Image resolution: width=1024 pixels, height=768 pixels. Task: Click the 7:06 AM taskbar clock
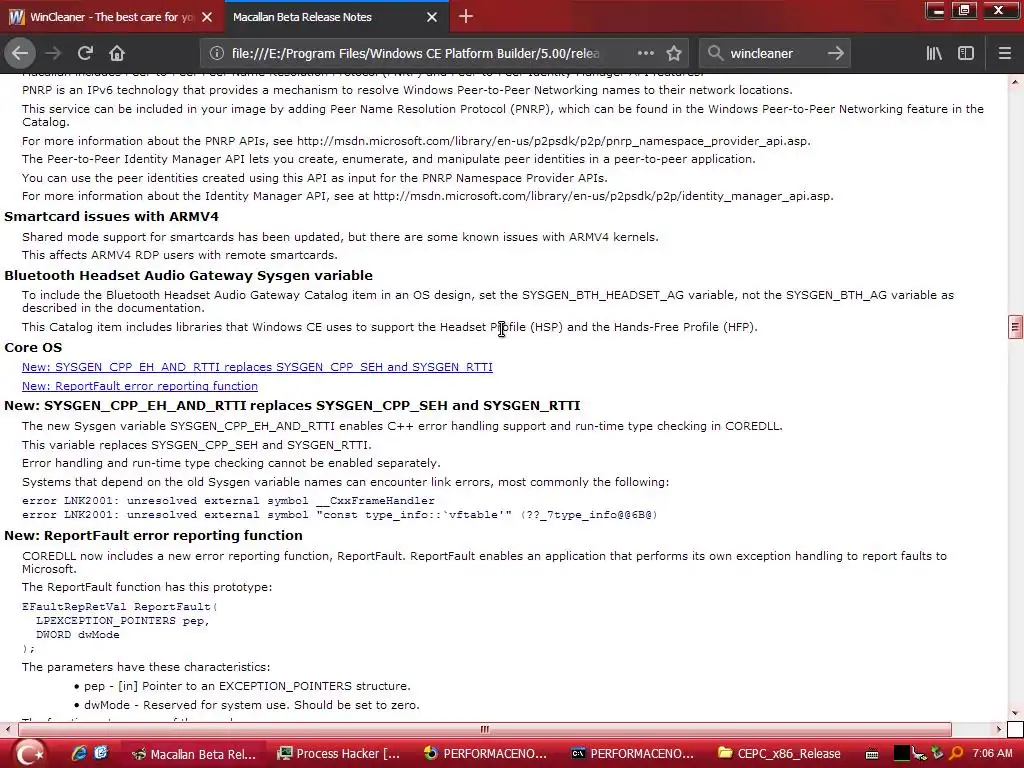click(x=993, y=753)
